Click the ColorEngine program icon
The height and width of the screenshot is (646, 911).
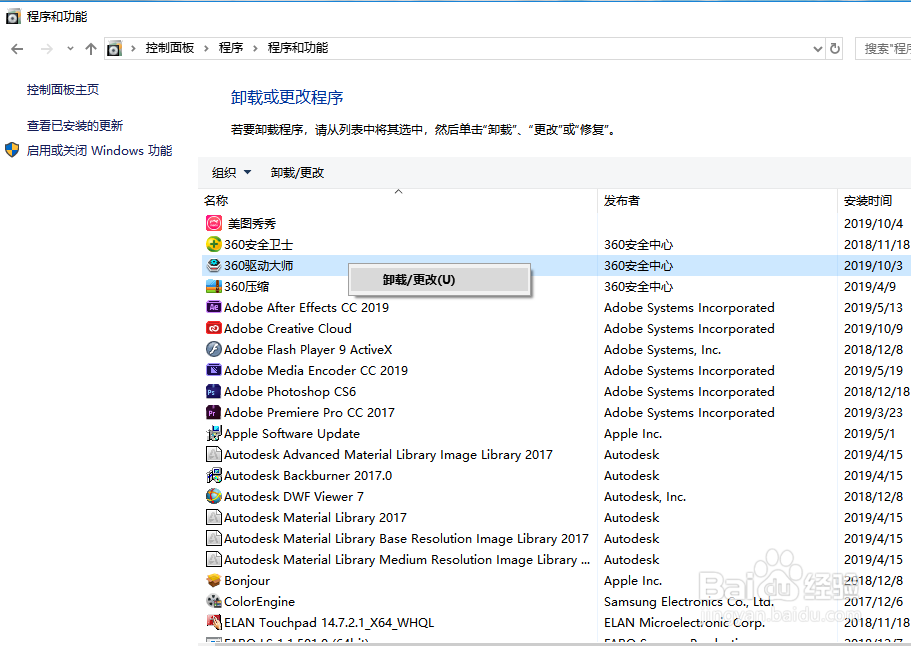point(214,601)
